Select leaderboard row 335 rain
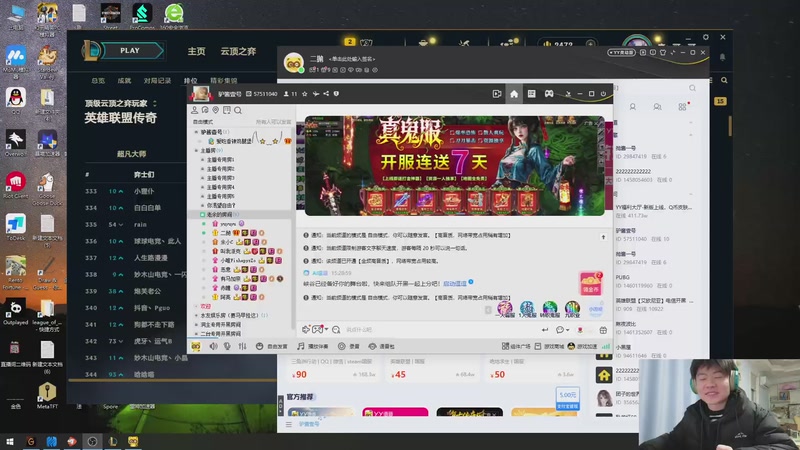The width and height of the screenshot is (800, 450). pos(135,224)
